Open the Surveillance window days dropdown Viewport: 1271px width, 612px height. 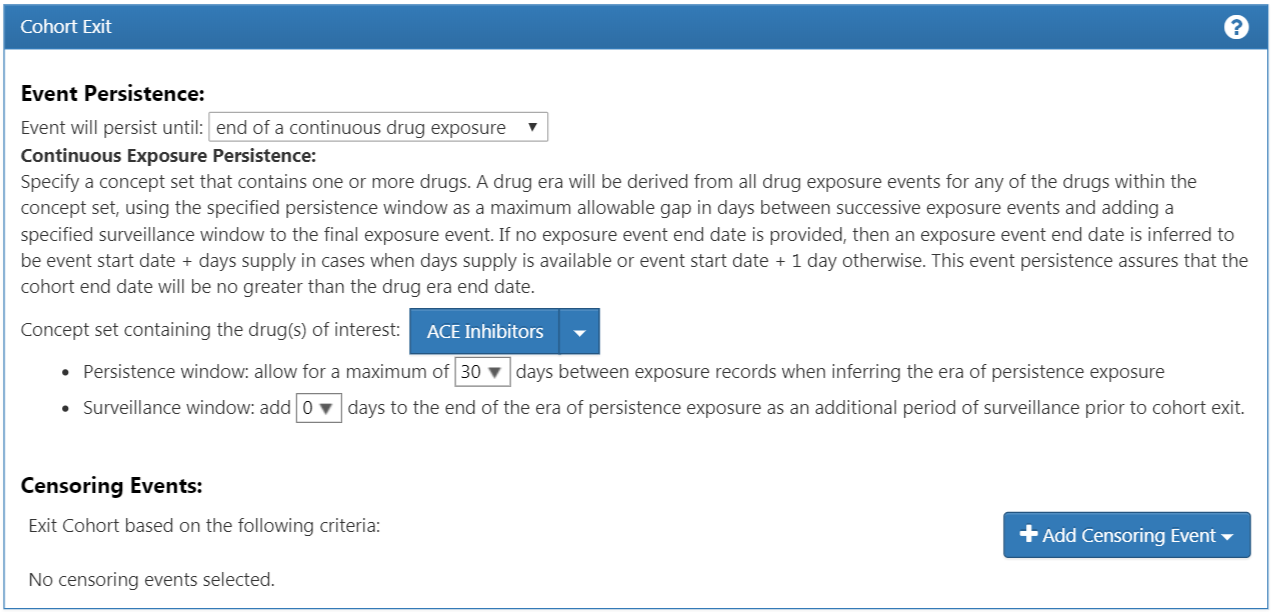(x=319, y=408)
